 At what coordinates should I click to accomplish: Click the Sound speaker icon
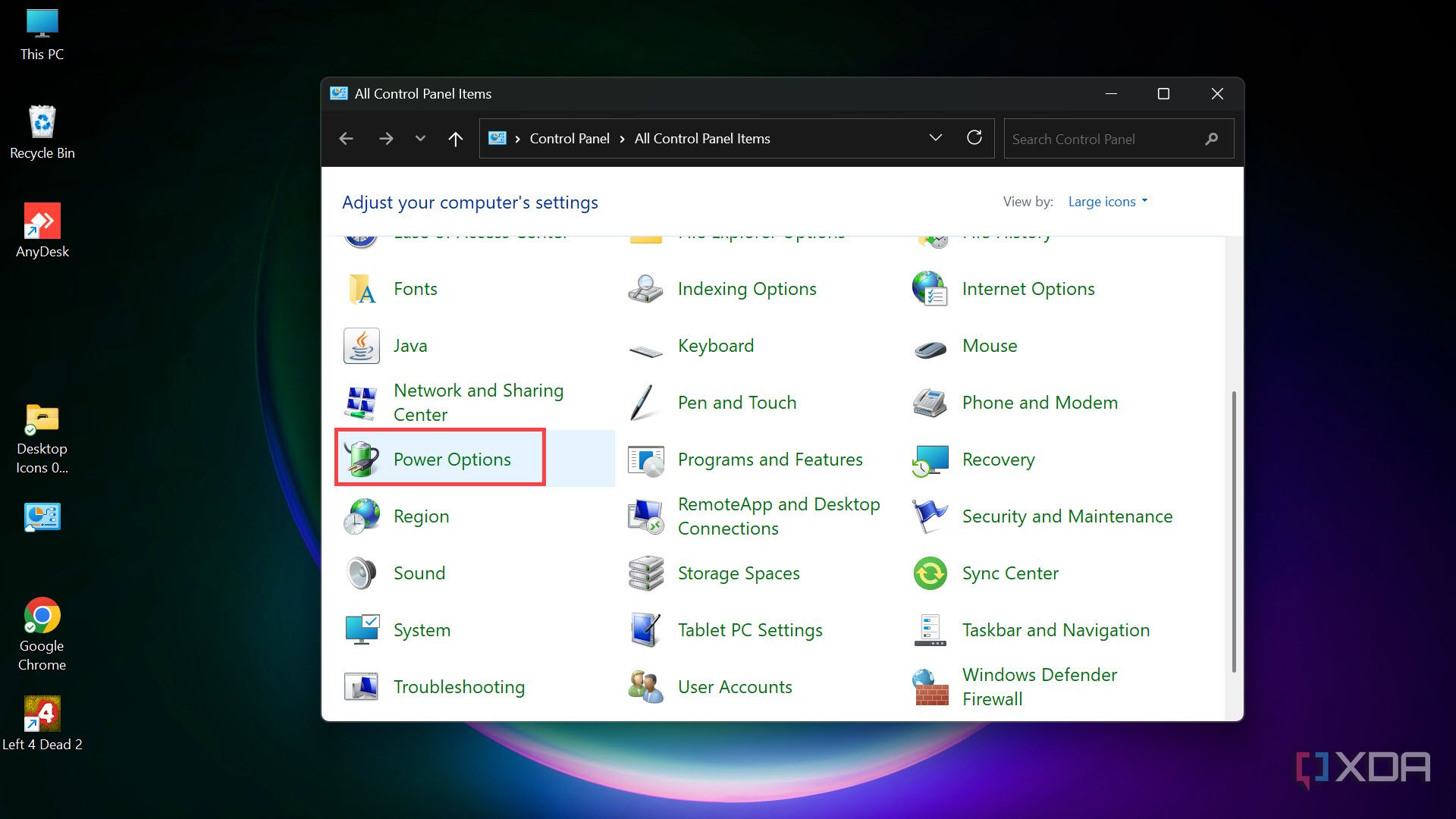(x=362, y=573)
